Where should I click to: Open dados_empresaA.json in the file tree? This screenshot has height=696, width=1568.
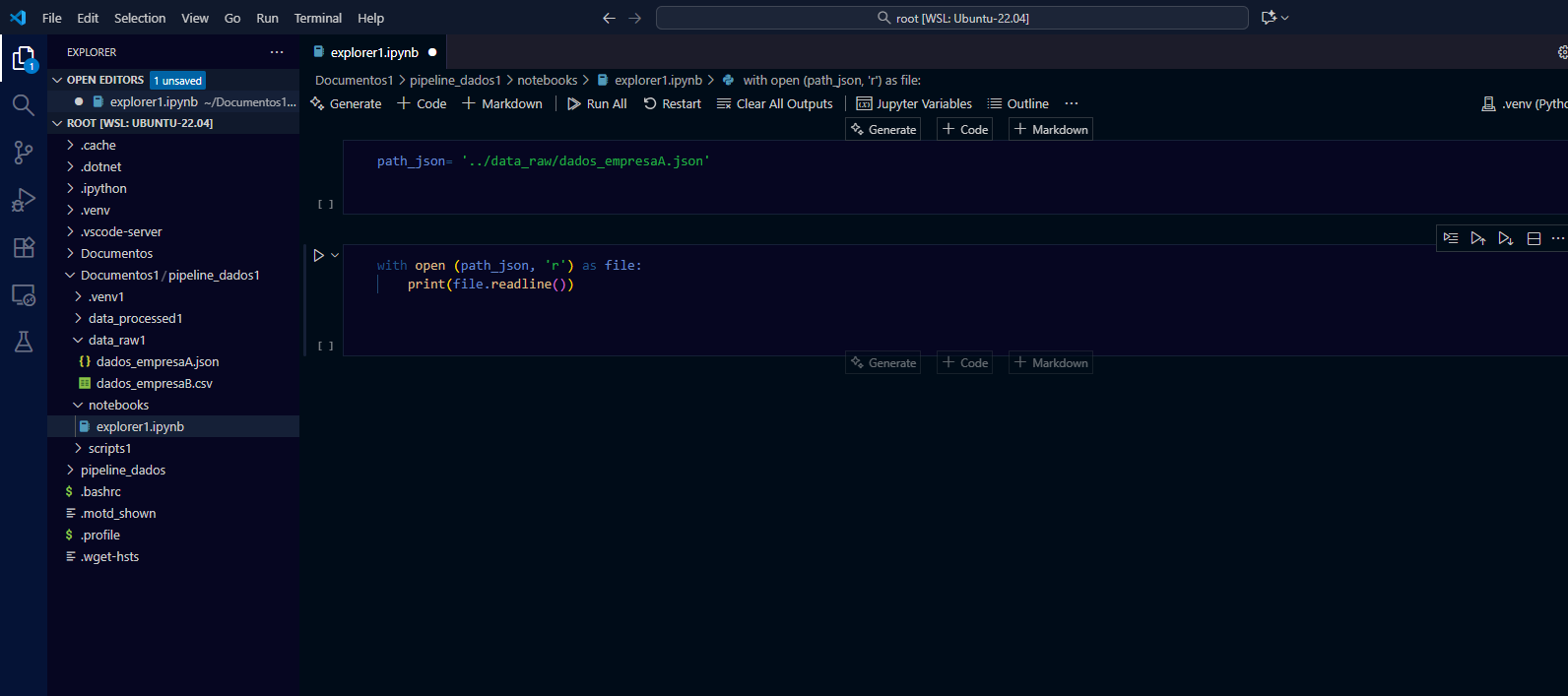tap(157, 361)
